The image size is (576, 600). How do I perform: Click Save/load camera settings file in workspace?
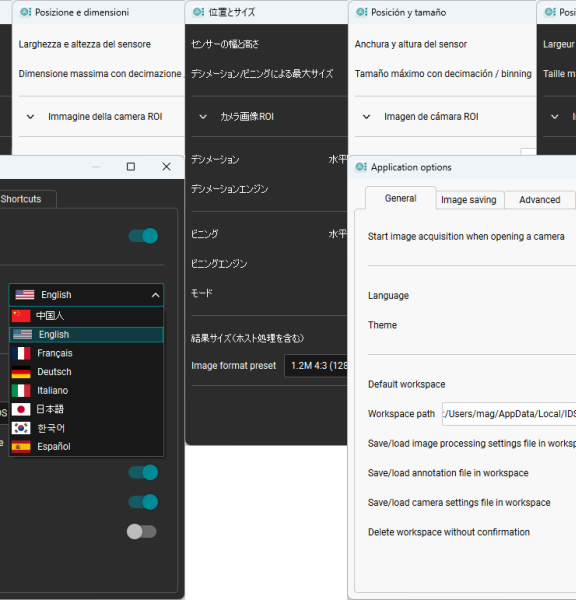[459, 502]
